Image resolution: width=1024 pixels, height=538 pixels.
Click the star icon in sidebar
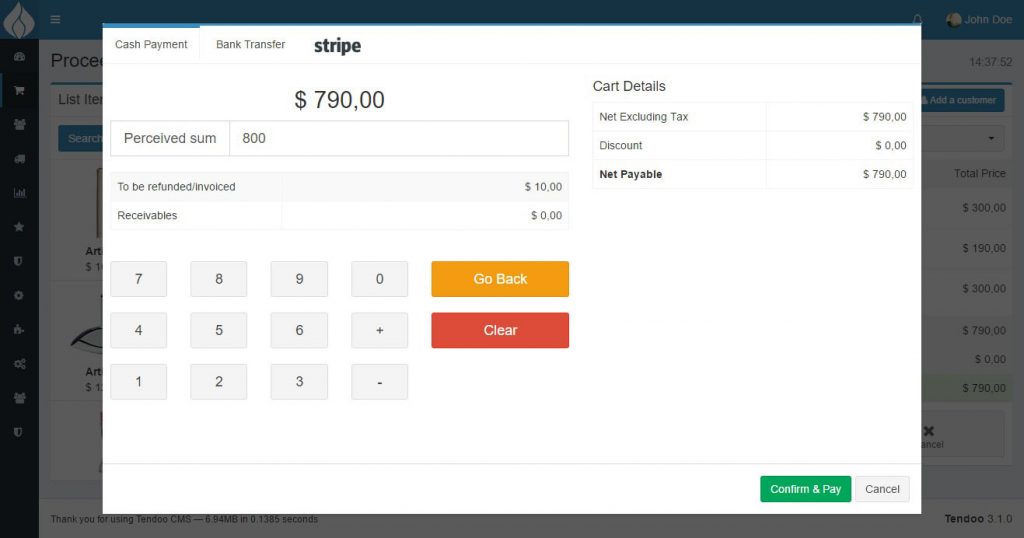click(x=19, y=227)
